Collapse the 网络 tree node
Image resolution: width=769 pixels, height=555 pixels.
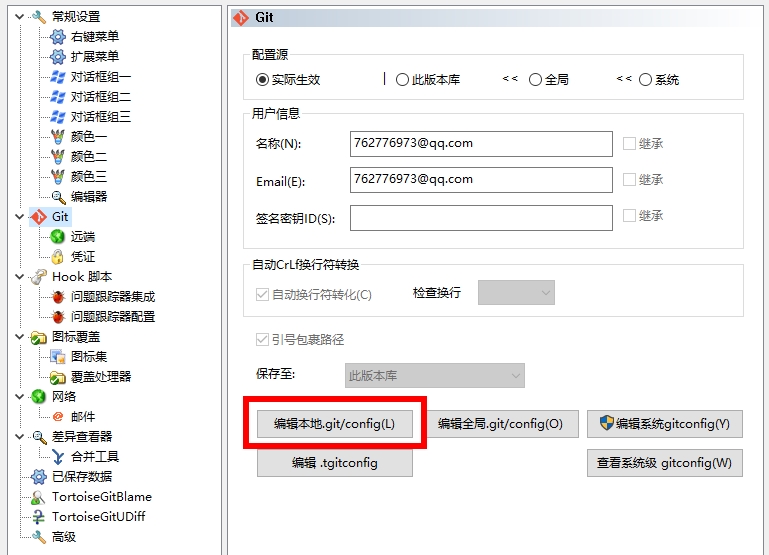[20, 397]
